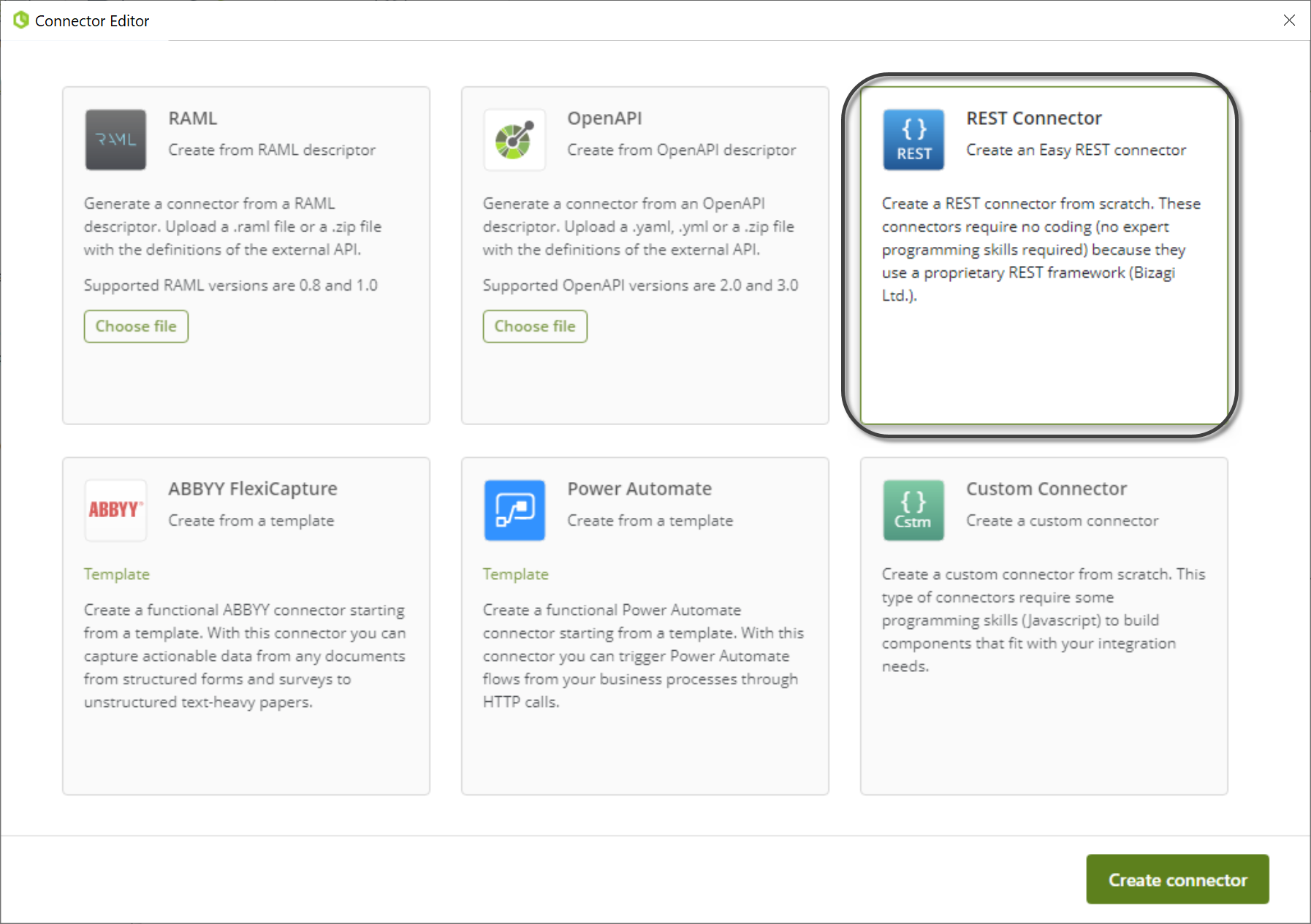This screenshot has width=1311, height=924.
Task: Click the Connector Editor window title
Action: tap(92, 21)
